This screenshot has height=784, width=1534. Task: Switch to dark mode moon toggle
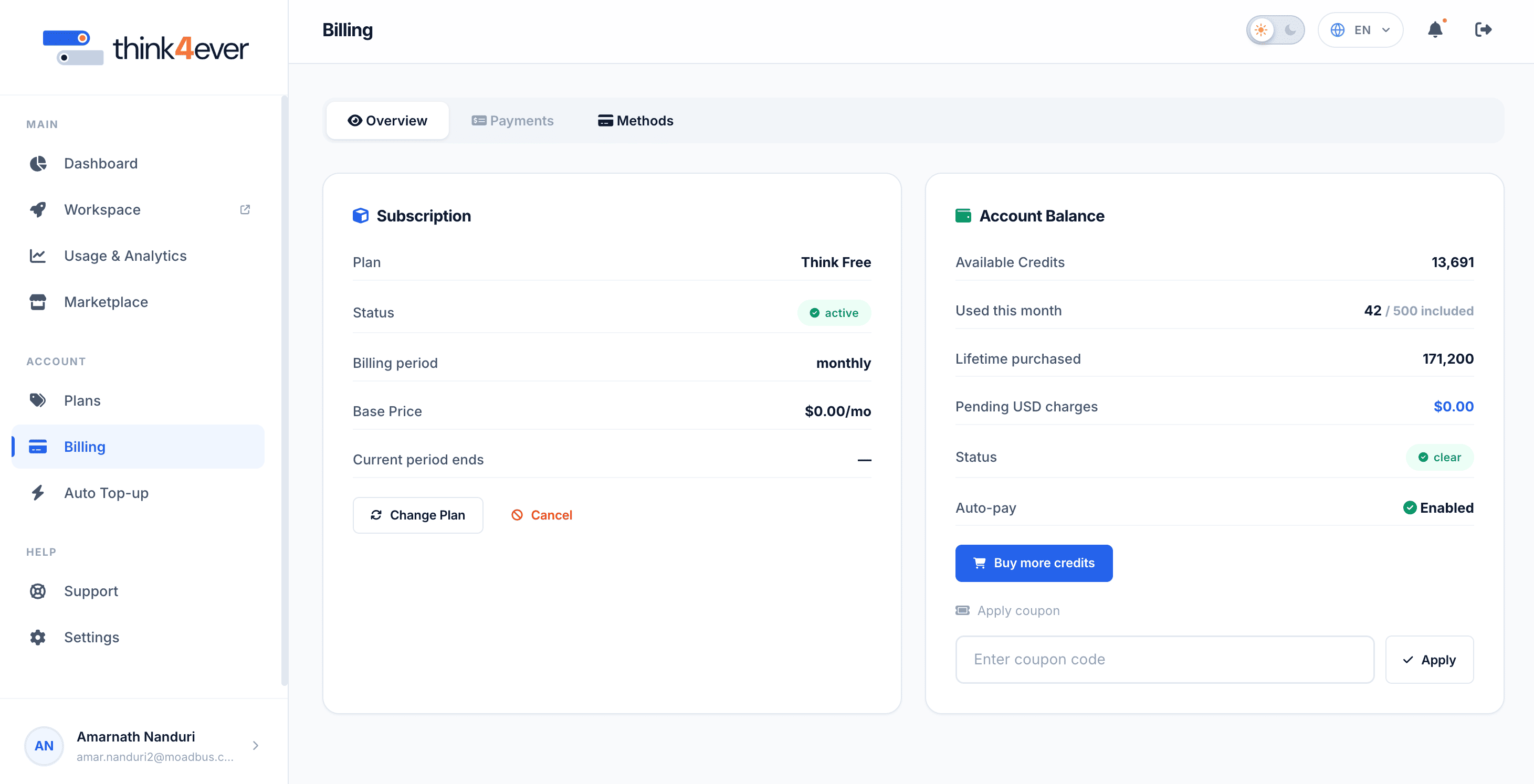point(1290,30)
